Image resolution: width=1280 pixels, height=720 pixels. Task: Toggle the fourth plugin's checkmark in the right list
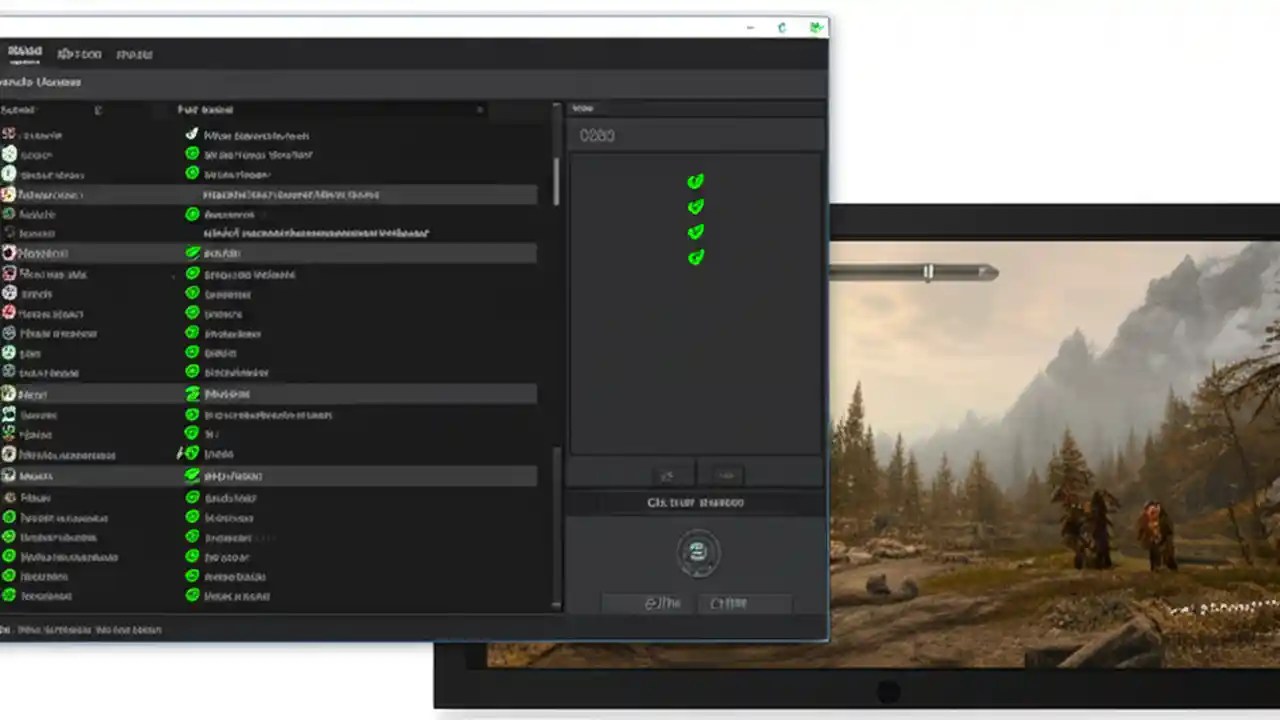(695, 257)
